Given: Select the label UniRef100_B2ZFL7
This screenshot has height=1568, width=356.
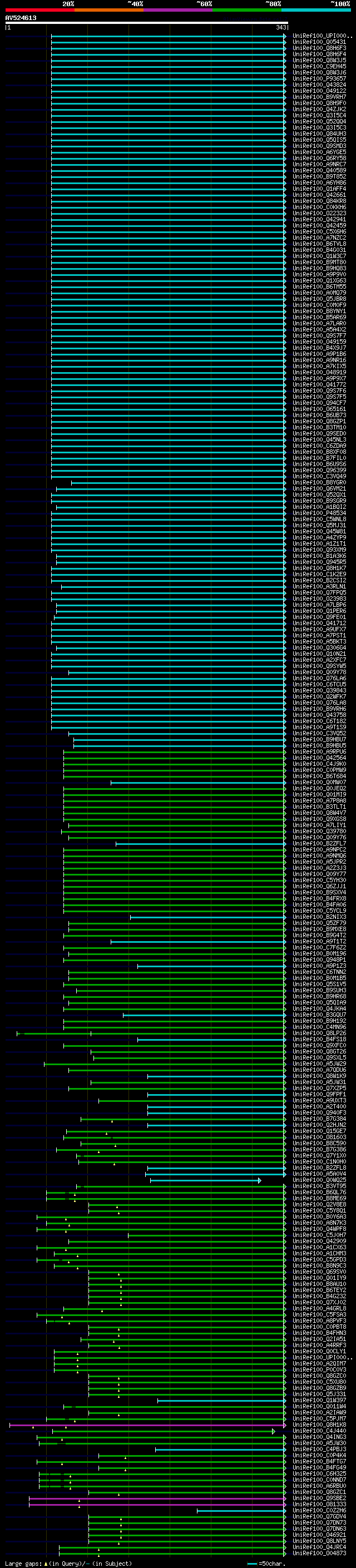Looking at the screenshot, I should click(319, 844).
